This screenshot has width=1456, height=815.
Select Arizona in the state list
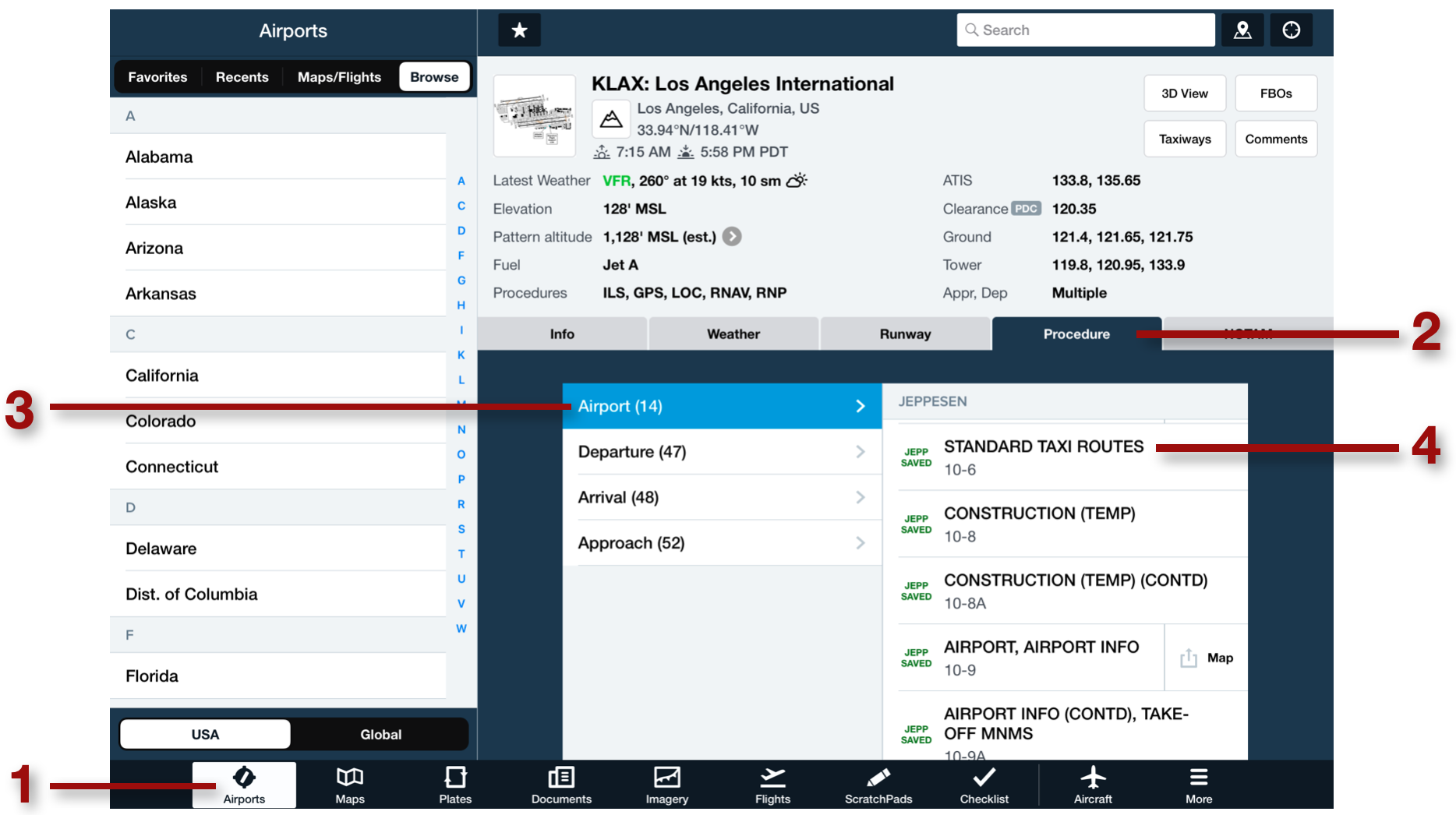(277, 248)
